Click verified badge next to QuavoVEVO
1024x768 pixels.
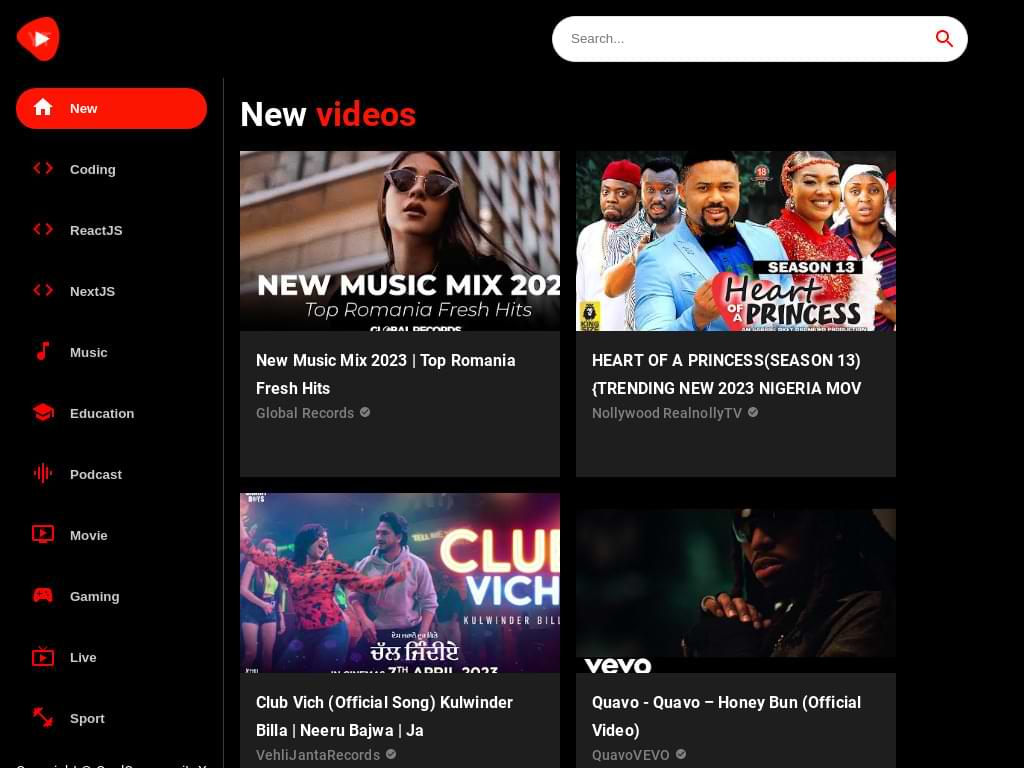(x=681, y=754)
